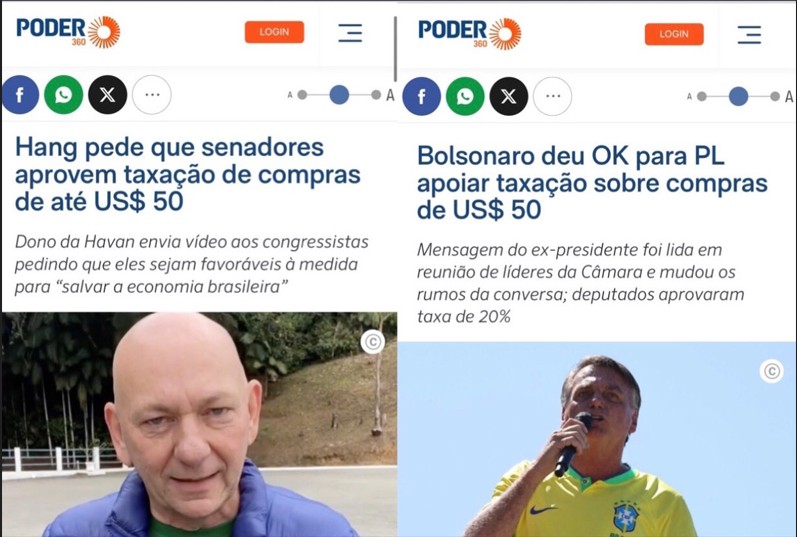Select the smallest font size dot on the left slider
797x537 pixels.
point(302,95)
